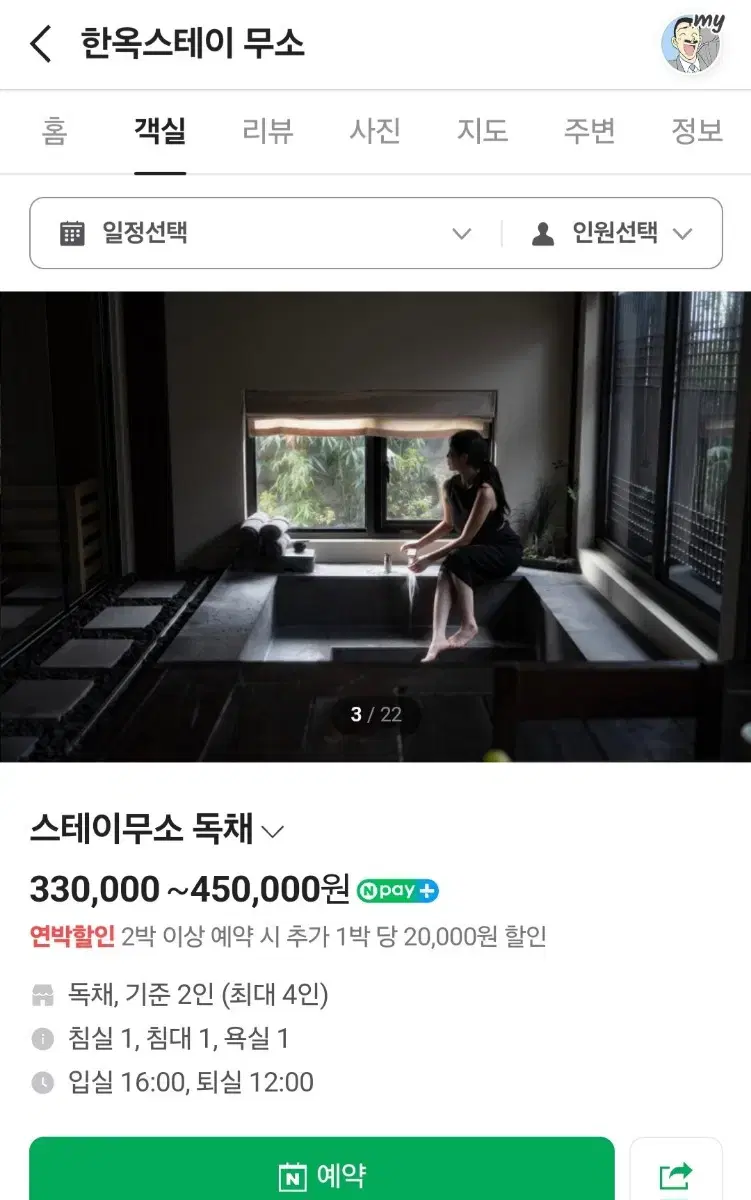Tap the house icon beside 독채

(x=42, y=995)
